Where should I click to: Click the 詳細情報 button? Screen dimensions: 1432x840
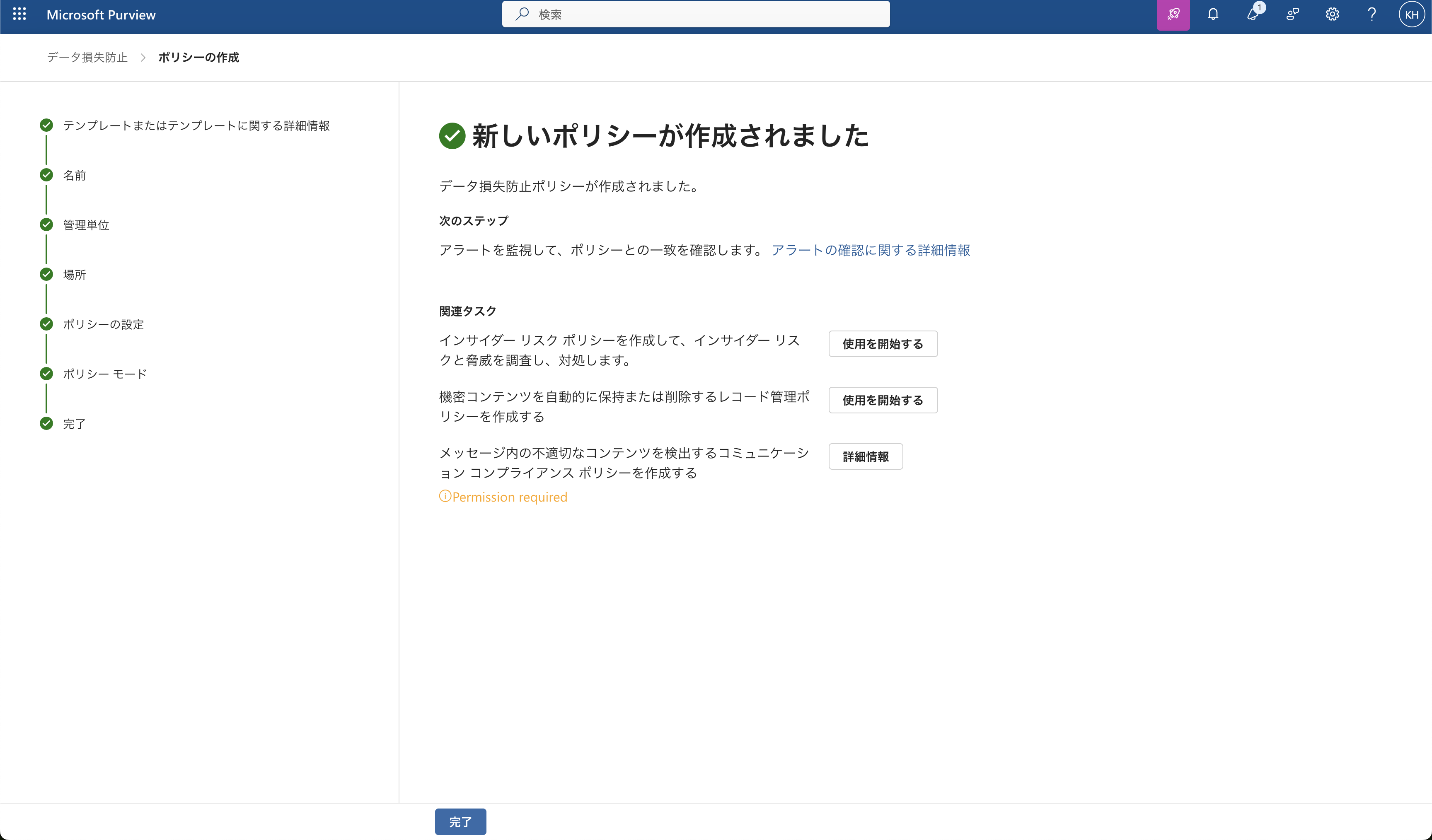point(866,456)
